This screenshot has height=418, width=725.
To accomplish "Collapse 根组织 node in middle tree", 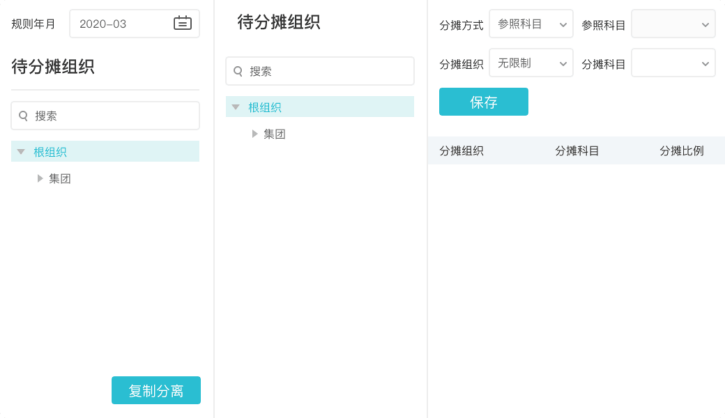I will coord(236,107).
